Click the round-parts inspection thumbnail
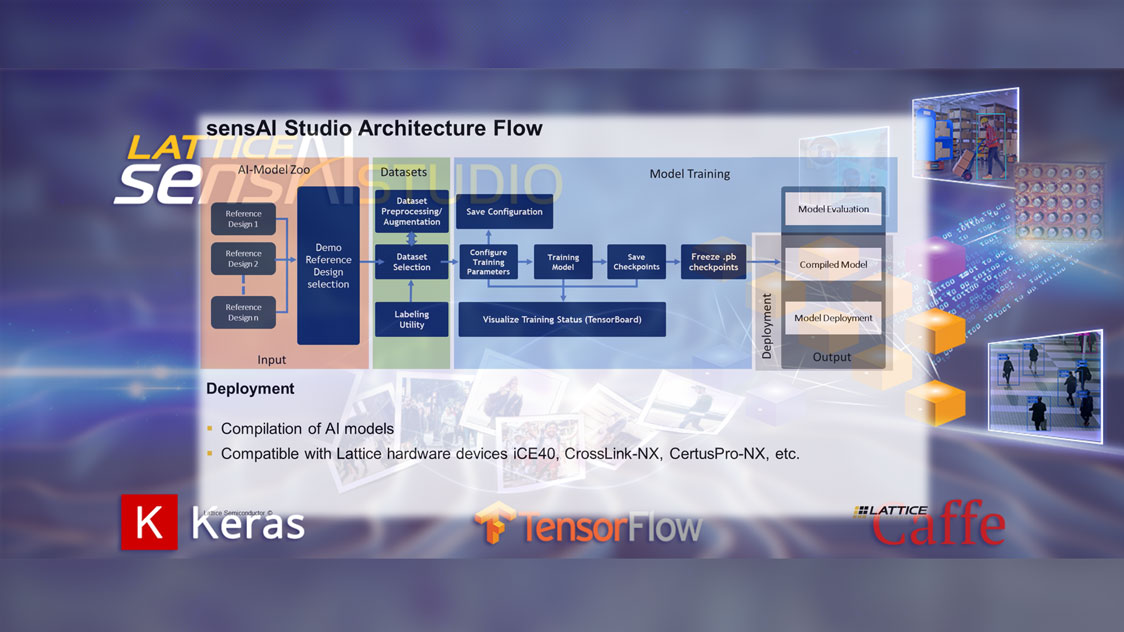The height and width of the screenshot is (632, 1124). tap(1059, 202)
